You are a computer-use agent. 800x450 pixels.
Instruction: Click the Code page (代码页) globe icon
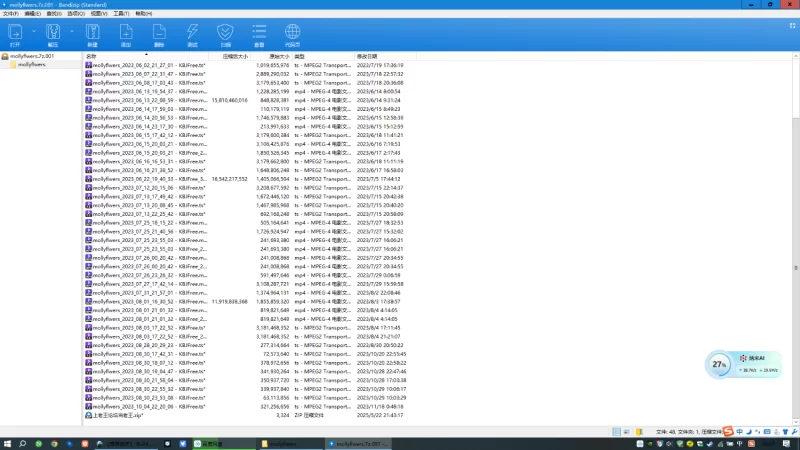(x=292, y=34)
